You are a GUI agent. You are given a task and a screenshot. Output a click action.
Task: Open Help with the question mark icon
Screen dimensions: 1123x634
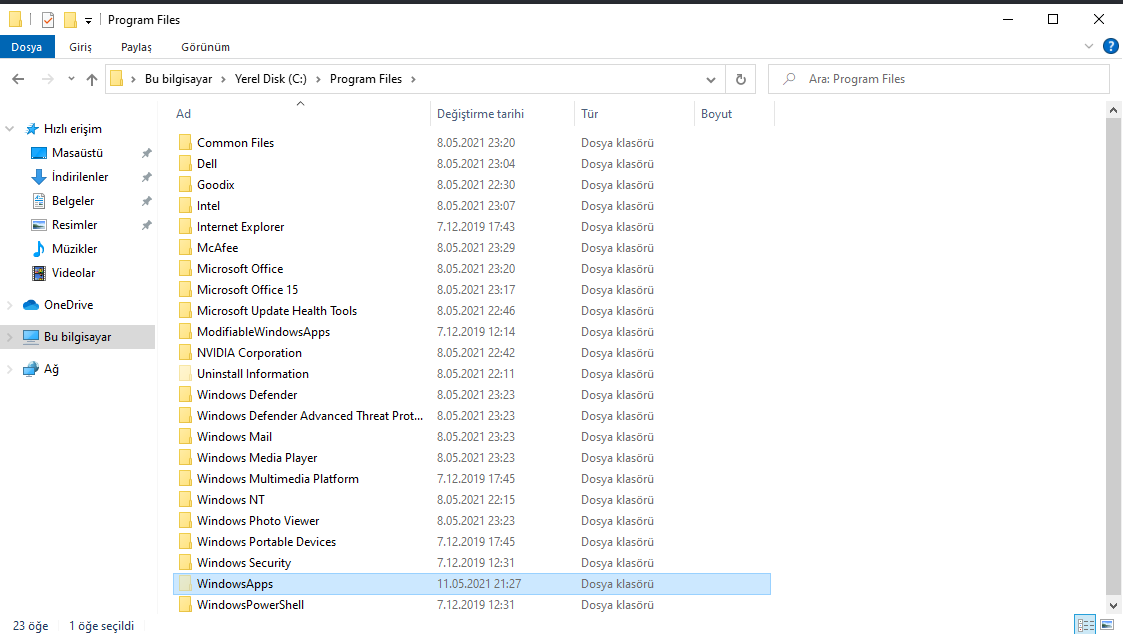(1110, 47)
